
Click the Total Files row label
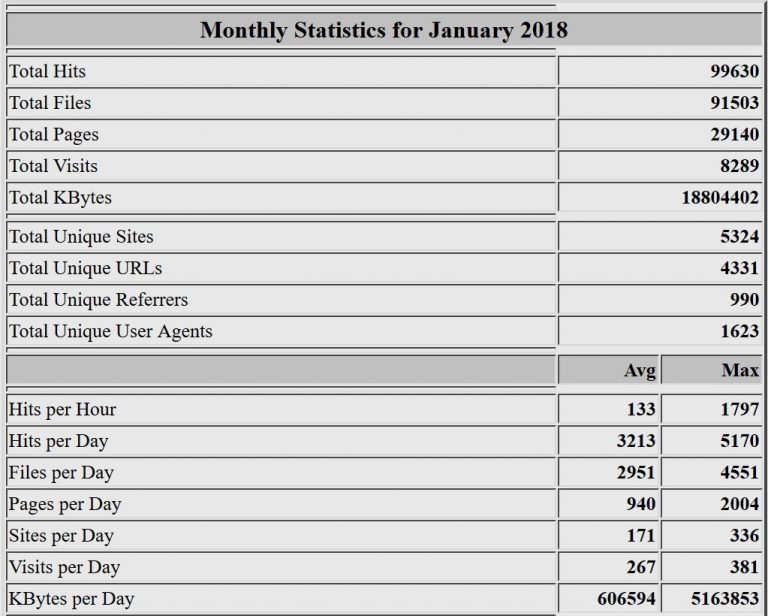(x=50, y=103)
